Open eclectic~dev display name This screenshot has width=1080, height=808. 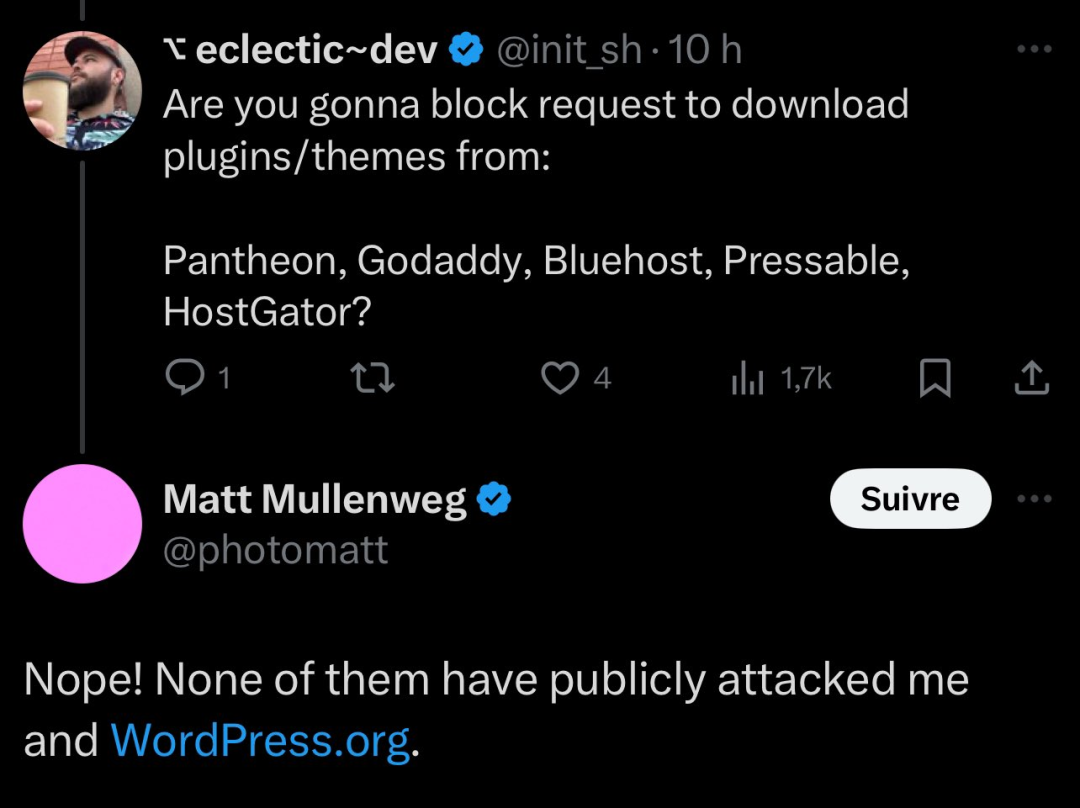[x=316, y=50]
